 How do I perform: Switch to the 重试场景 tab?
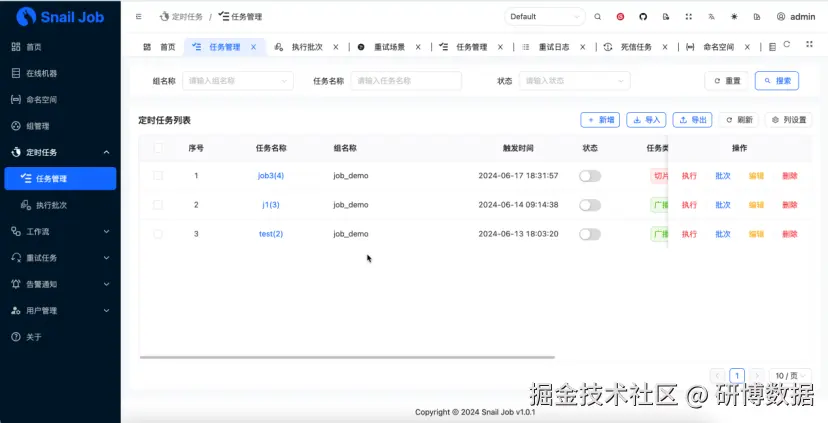pyautogui.click(x=390, y=47)
